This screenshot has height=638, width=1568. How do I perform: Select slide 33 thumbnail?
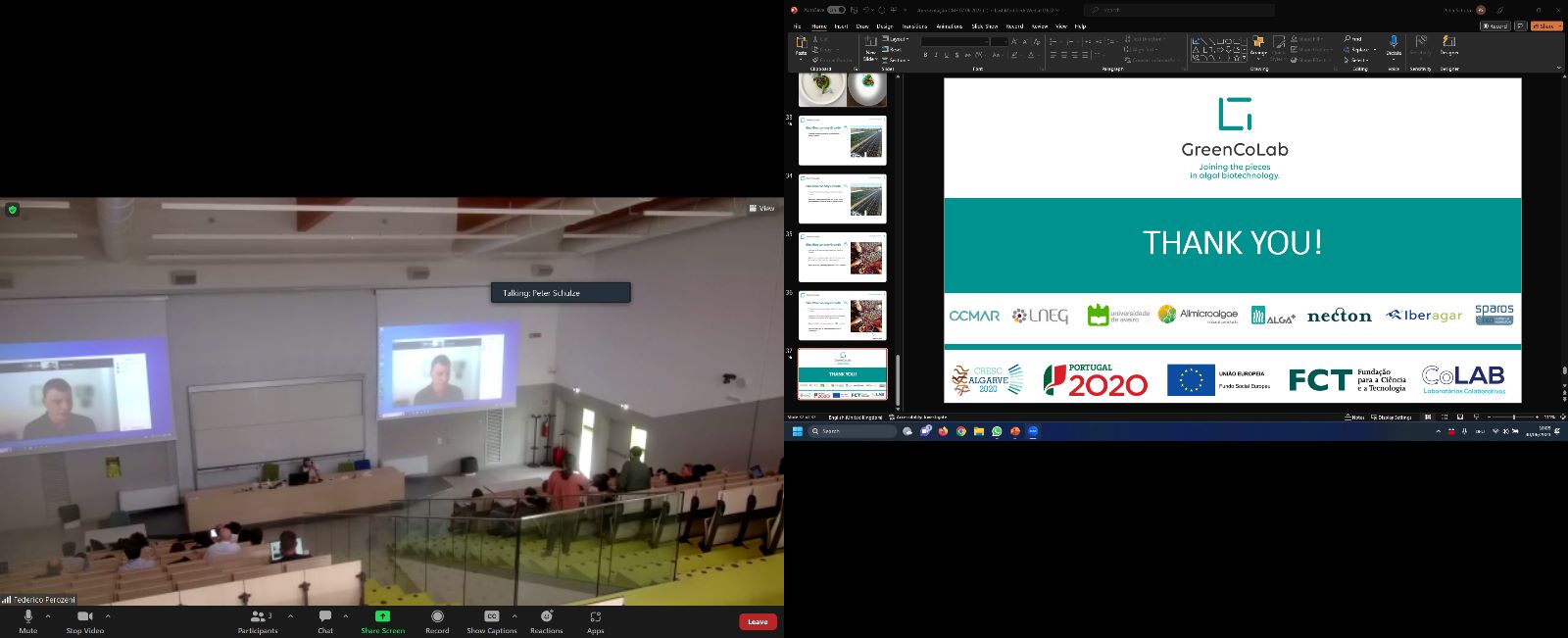(843, 140)
